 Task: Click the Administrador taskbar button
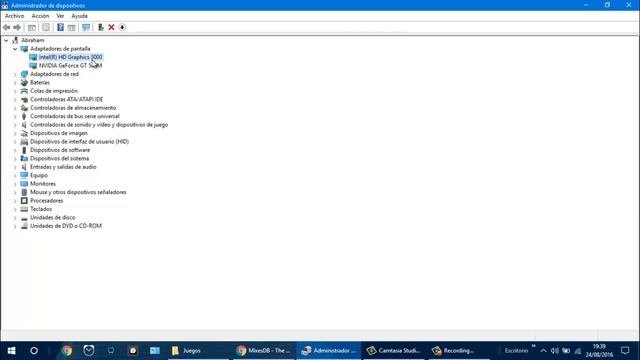point(329,351)
